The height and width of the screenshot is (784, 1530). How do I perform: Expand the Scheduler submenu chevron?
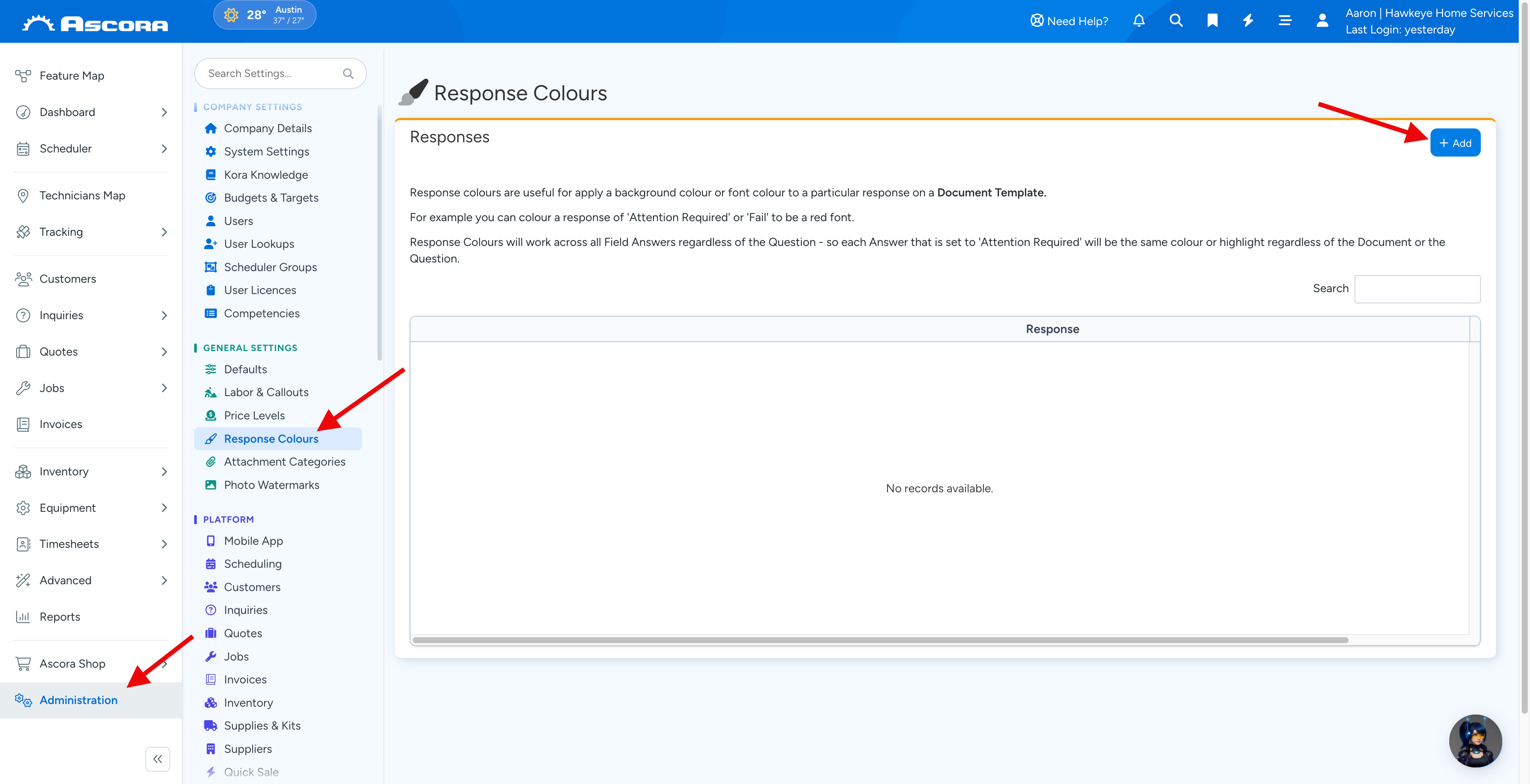164,148
